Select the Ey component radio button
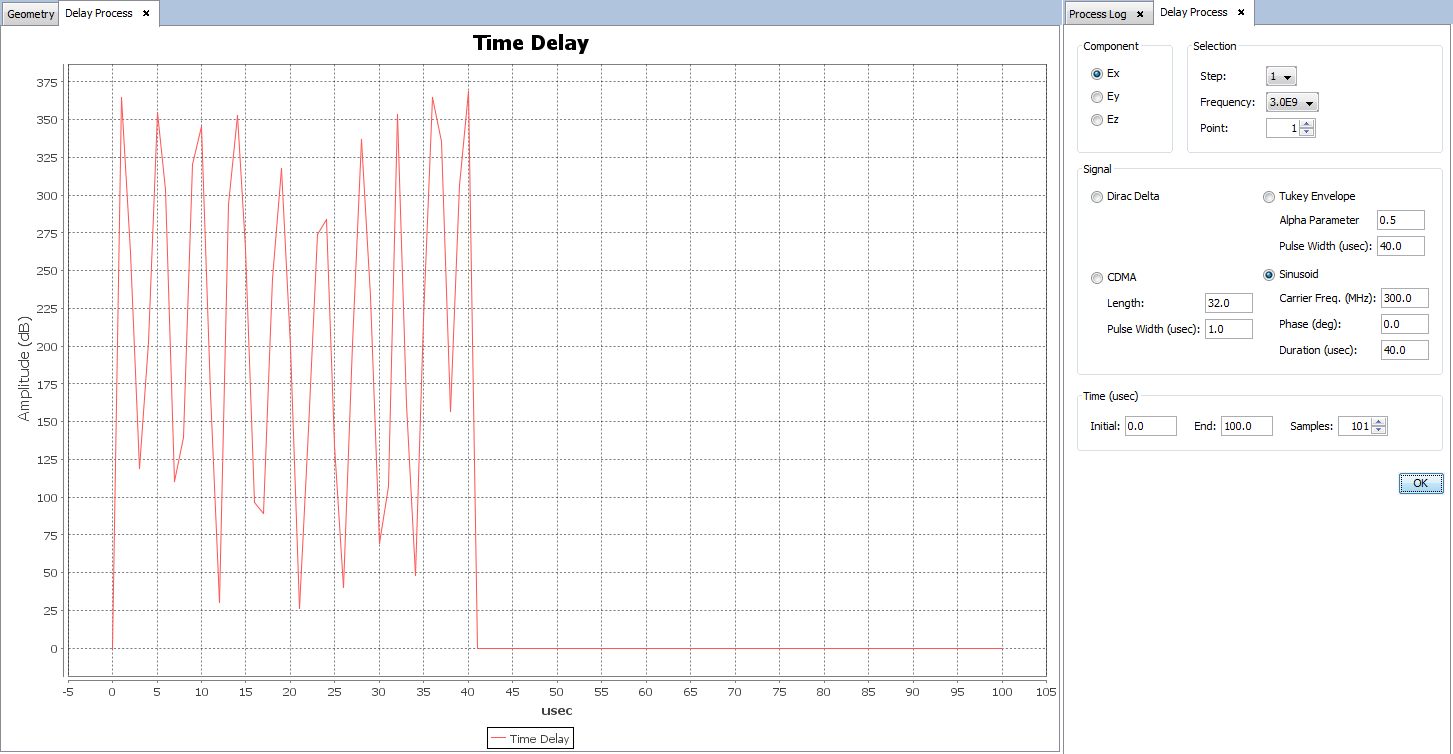 coord(1097,97)
